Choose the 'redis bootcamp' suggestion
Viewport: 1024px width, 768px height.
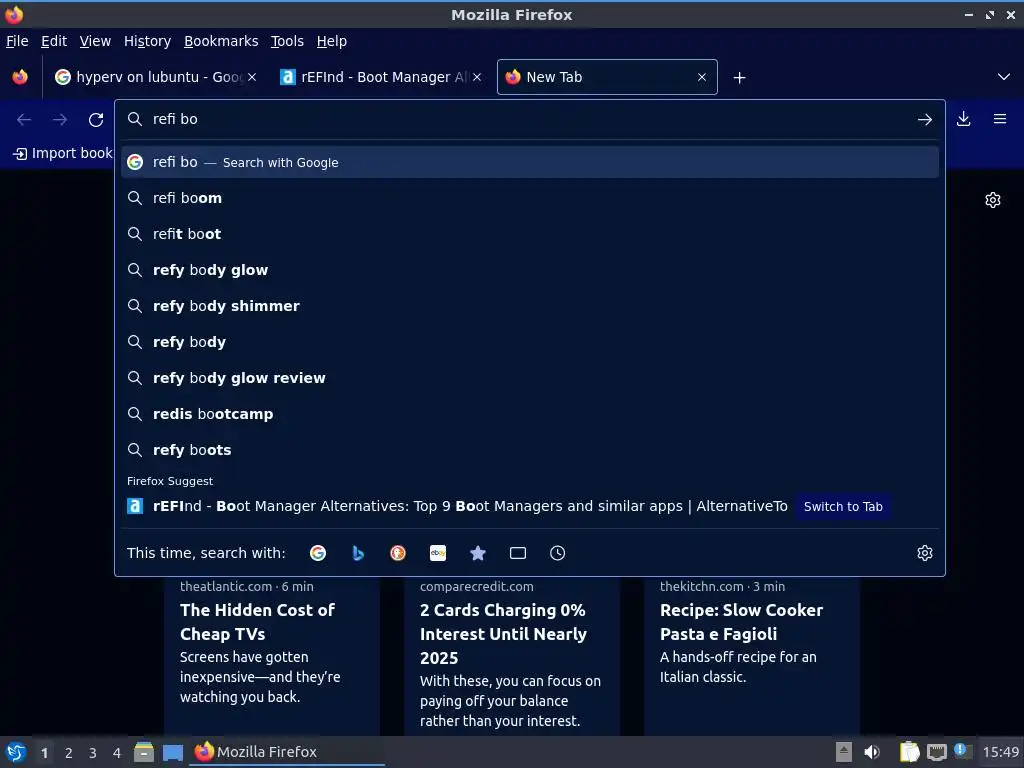click(530, 414)
